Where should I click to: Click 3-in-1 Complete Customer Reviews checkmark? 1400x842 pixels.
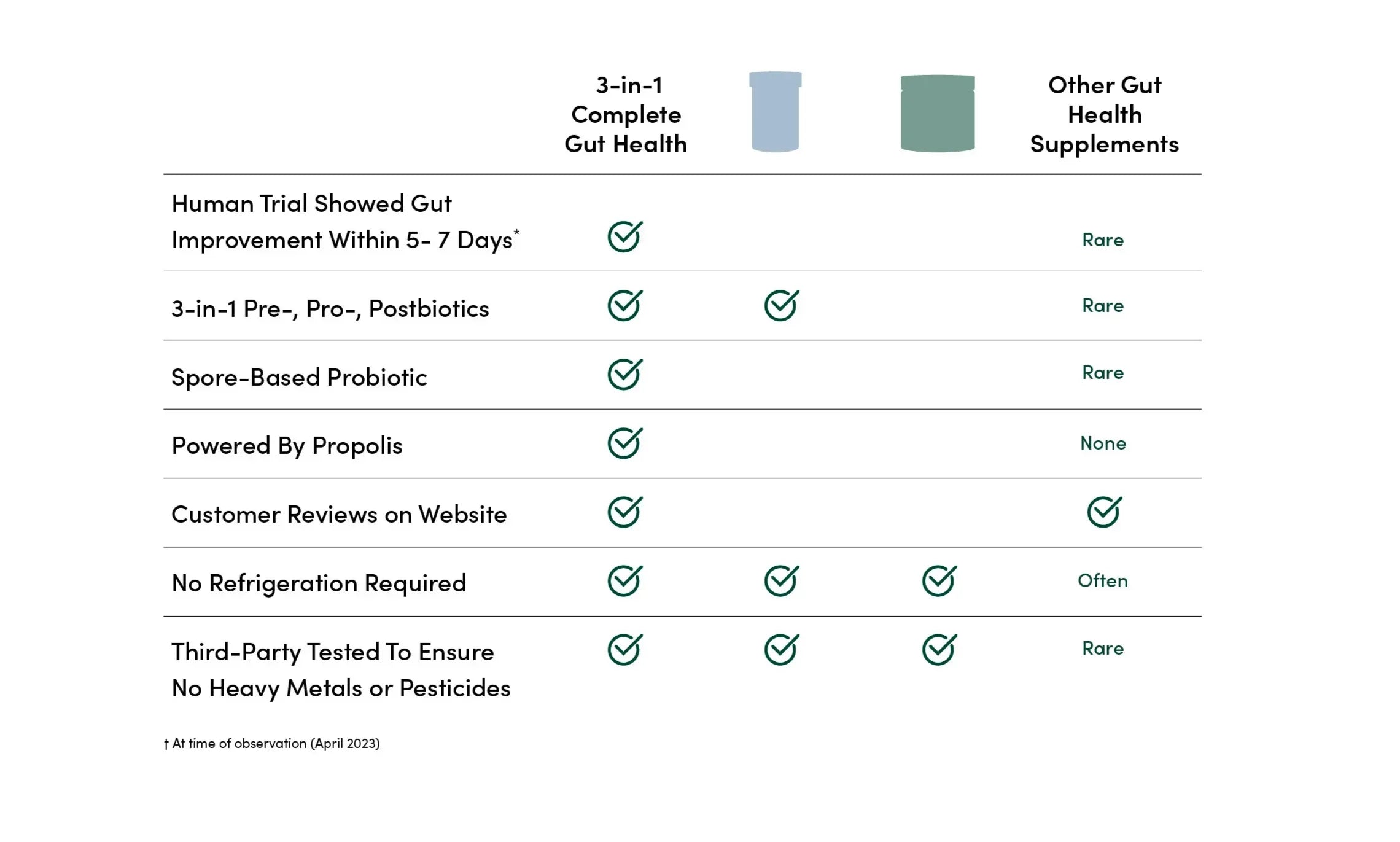[624, 512]
